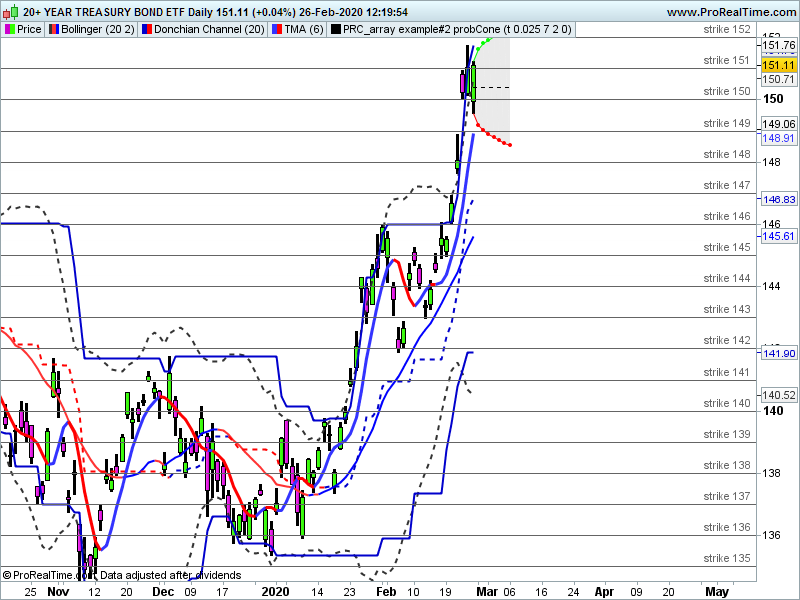
Task: Click the bold 150 price axis value
Action: pos(773,99)
